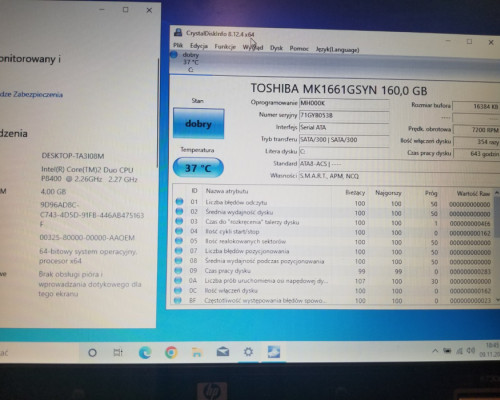Click the Własności S.M.A.R.T., APM, NCQ field

399,176
